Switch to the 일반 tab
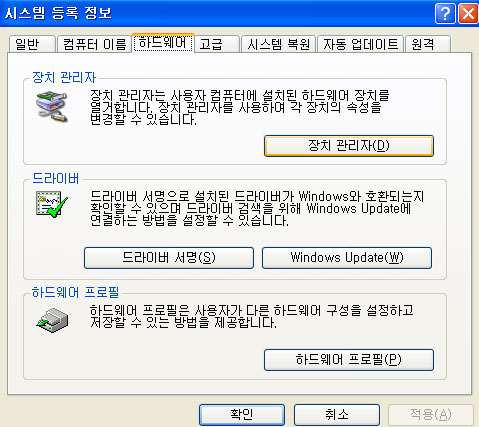The width and height of the screenshot is (479, 427). coord(32,44)
